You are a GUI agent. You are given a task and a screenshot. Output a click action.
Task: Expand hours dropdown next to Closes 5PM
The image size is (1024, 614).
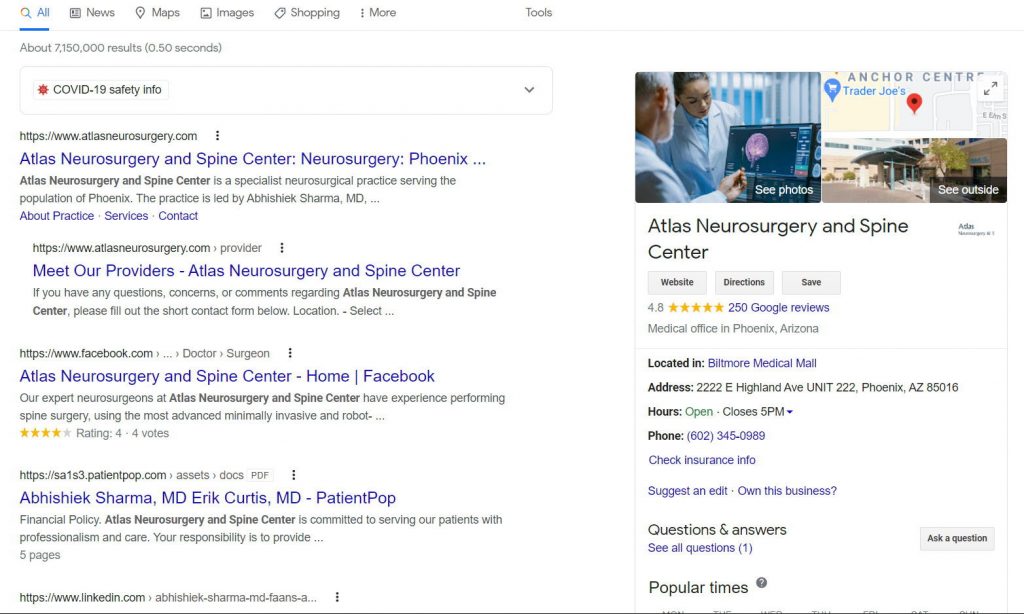click(x=790, y=412)
